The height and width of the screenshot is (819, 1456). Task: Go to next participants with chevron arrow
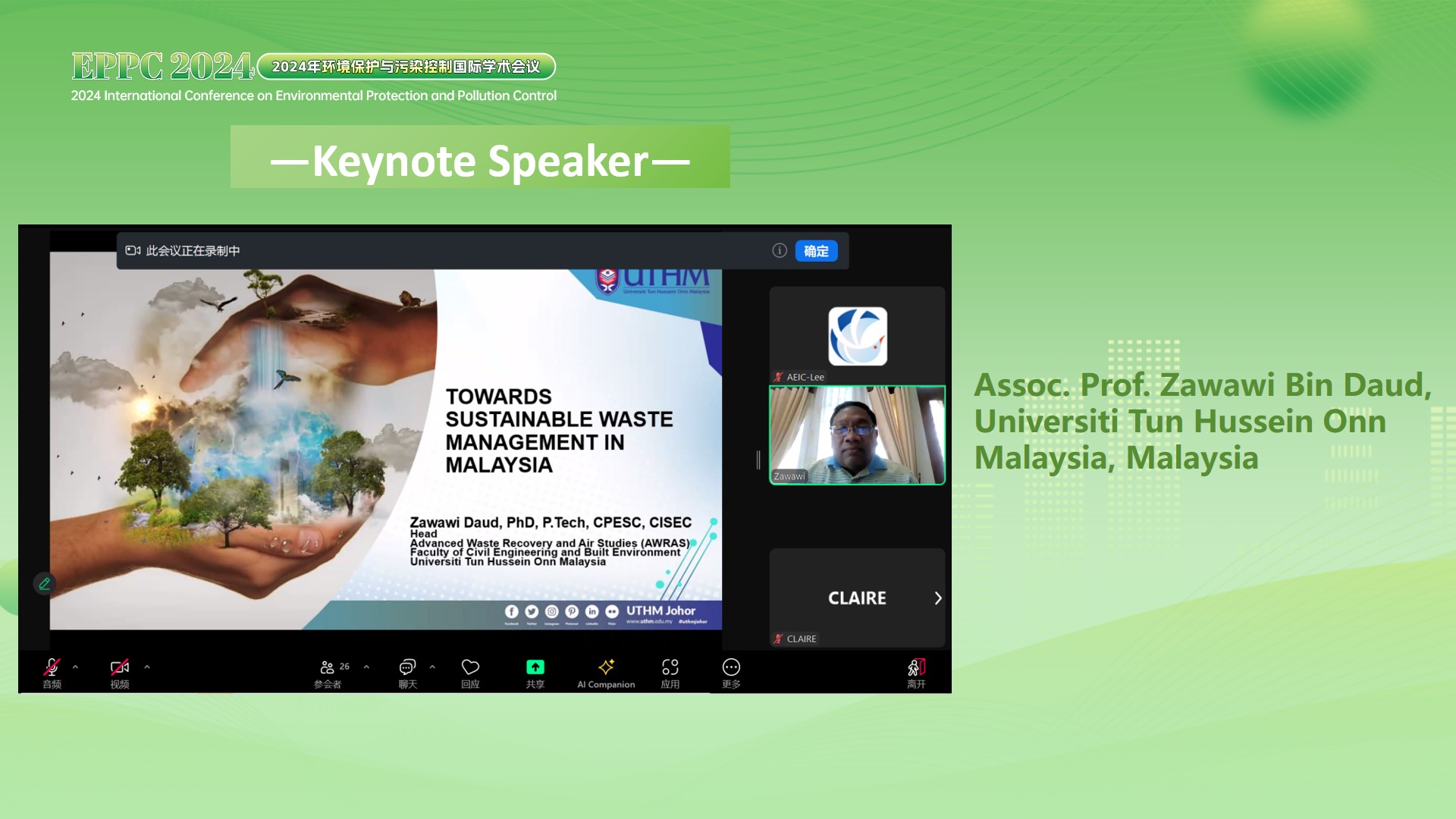tap(938, 598)
